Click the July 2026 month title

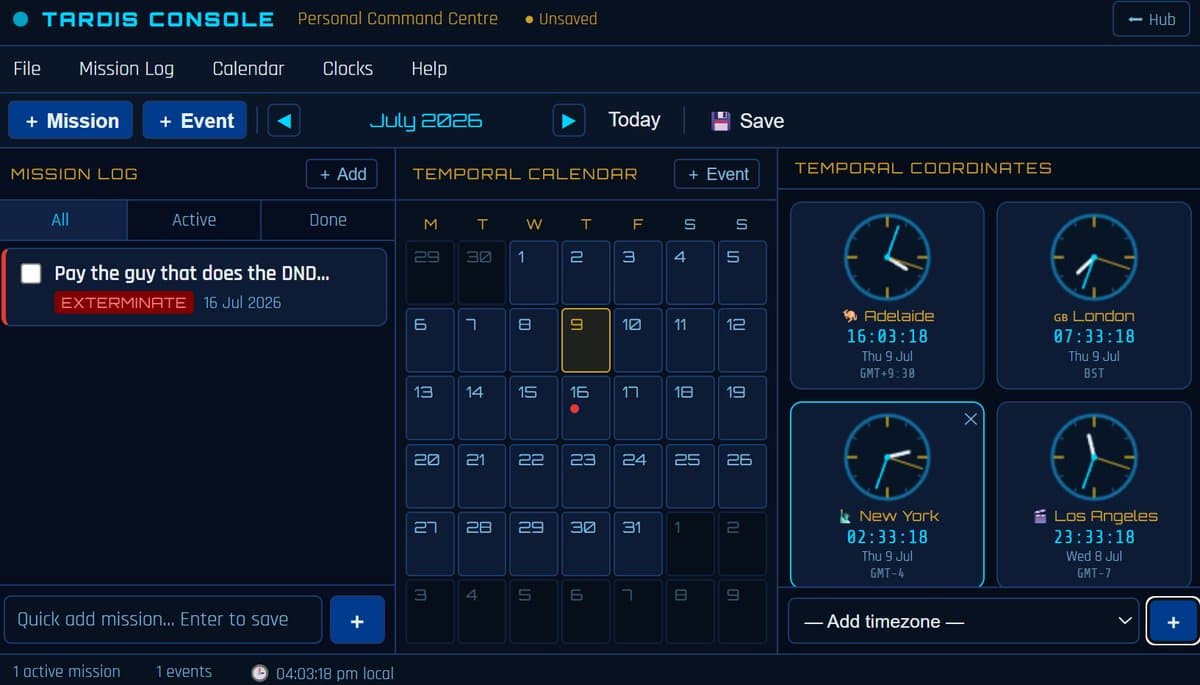coord(426,121)
